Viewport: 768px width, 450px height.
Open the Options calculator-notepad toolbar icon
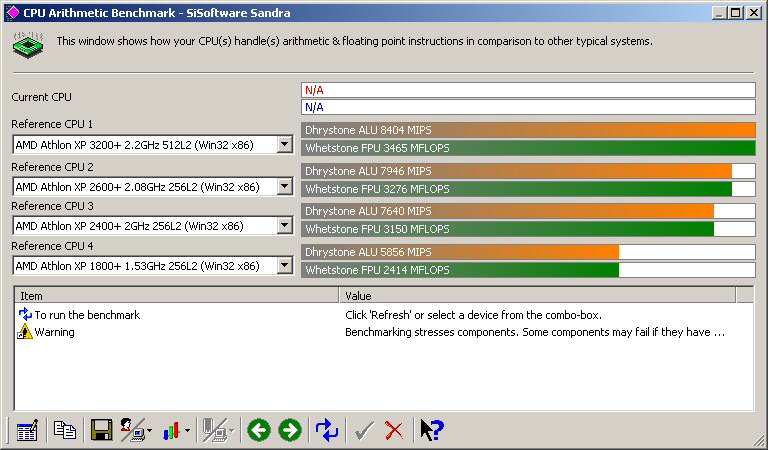click(x=27, y=430)
